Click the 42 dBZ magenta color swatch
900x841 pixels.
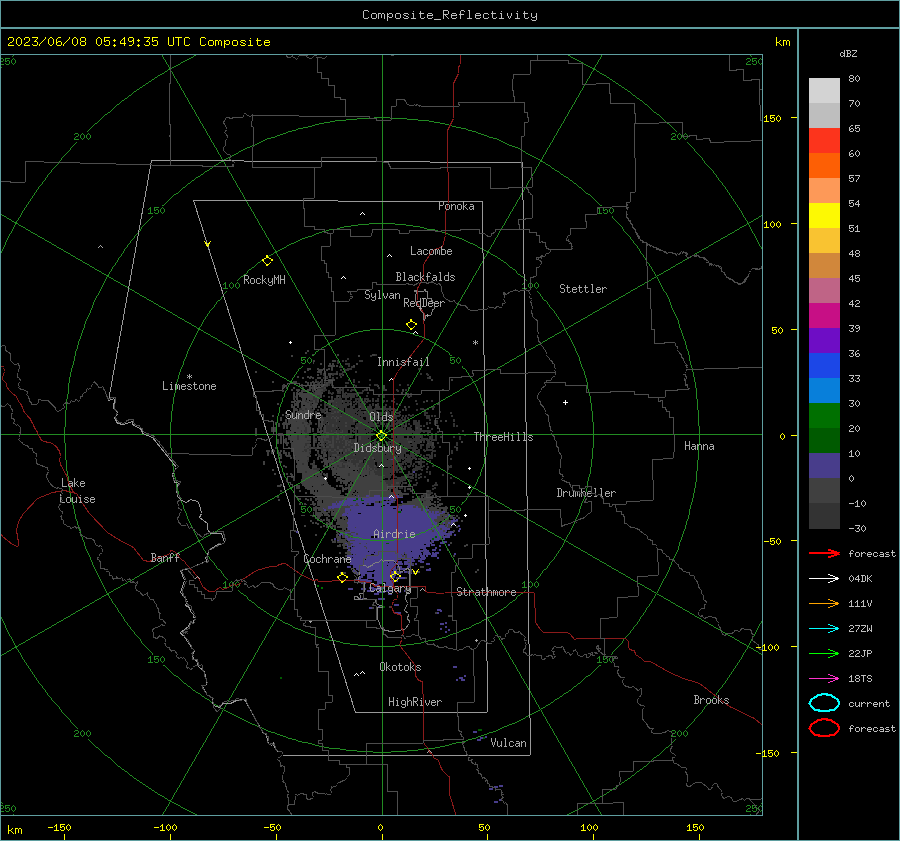coord(824,316)
